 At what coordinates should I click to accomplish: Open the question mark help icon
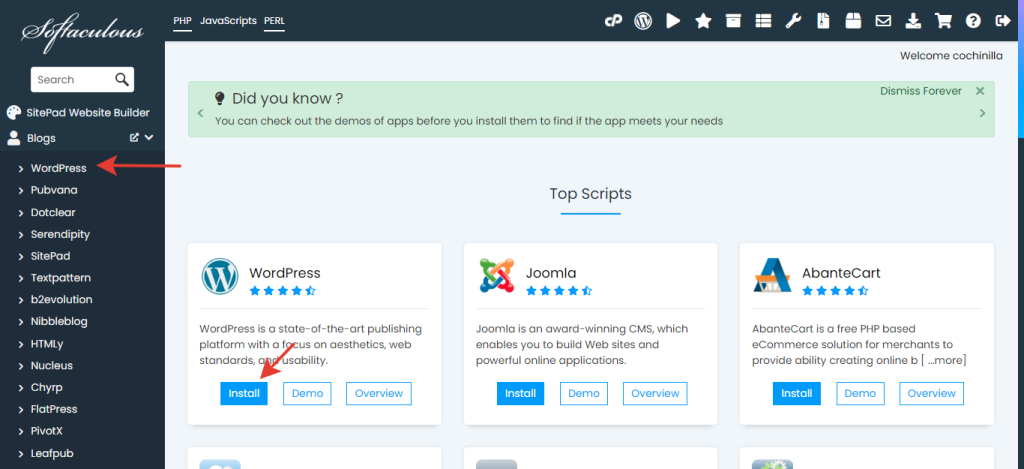[973, 21]
